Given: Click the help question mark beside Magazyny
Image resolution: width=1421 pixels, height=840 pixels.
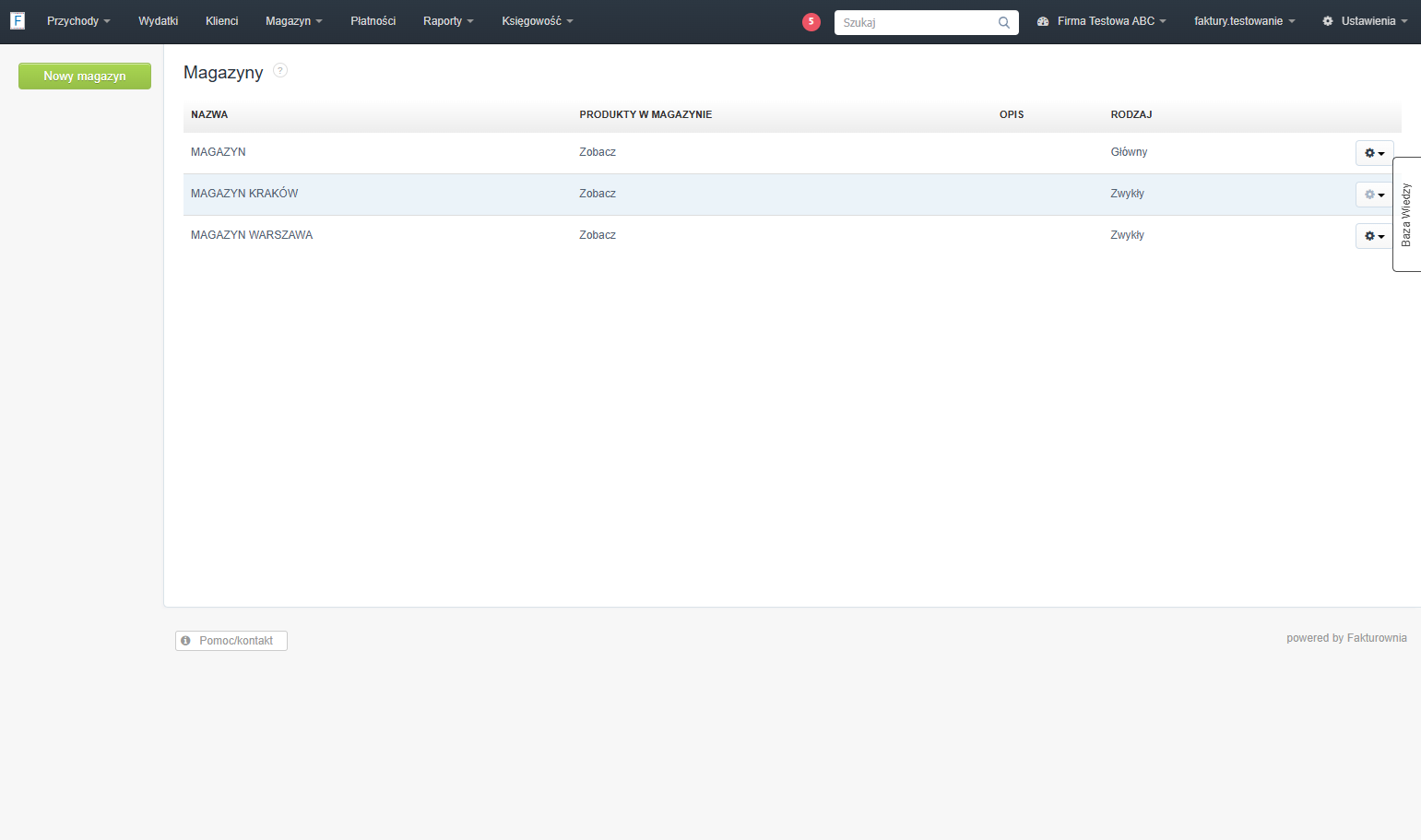Looking at the screenshot, I should (x=280, y=70).
